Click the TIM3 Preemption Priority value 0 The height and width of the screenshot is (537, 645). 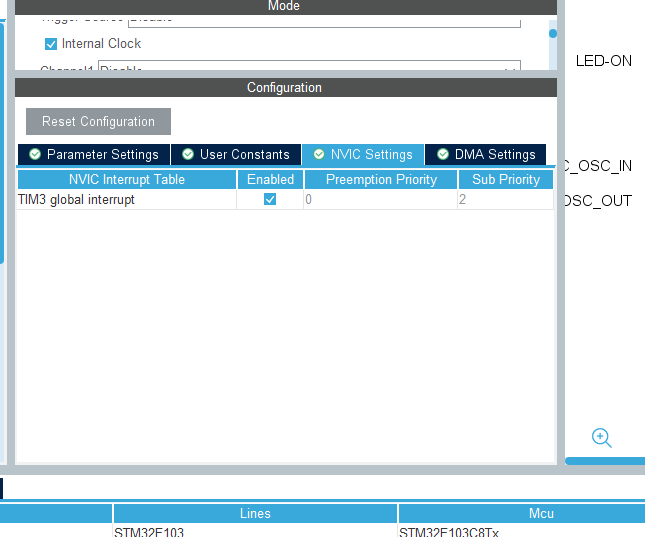coord(381,200)
